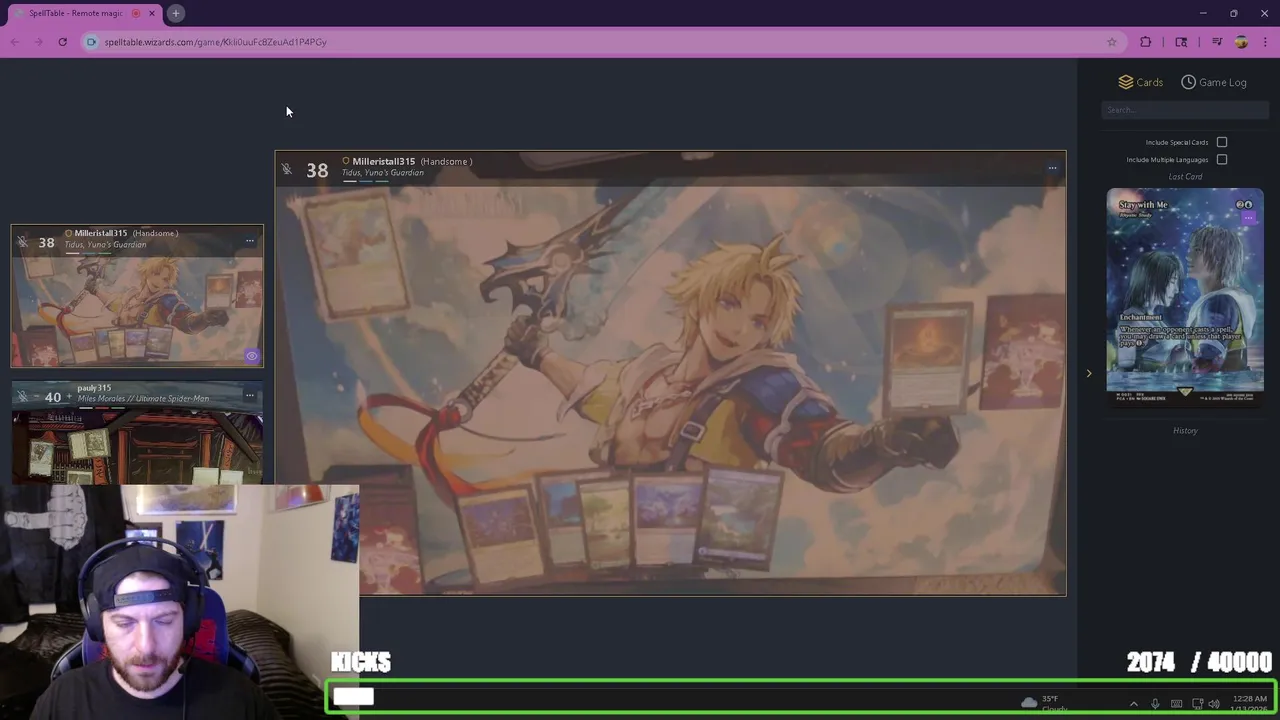This screenshot has height=720, width=1280.
Task: Click the toolbar icon left of media control
Action: (1181, 42)
